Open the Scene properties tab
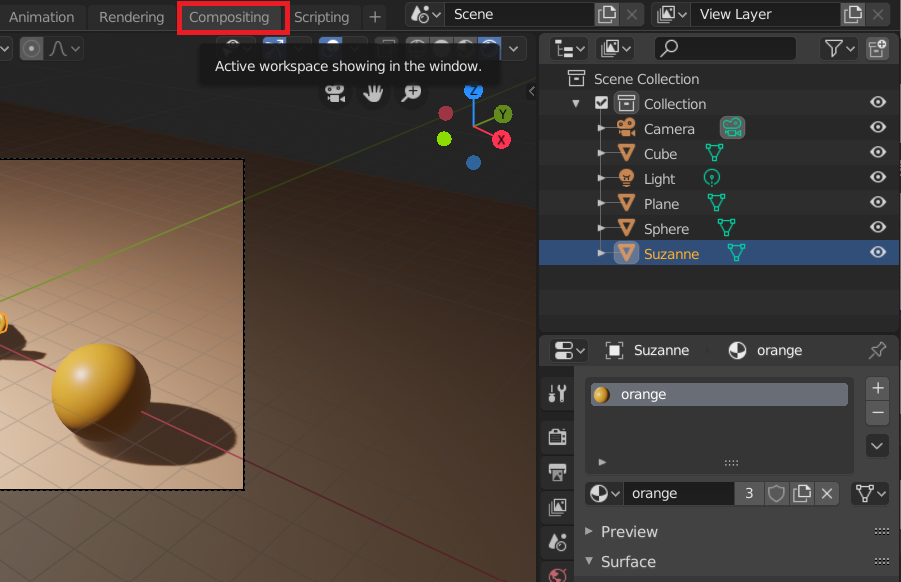 click(557, 542)
